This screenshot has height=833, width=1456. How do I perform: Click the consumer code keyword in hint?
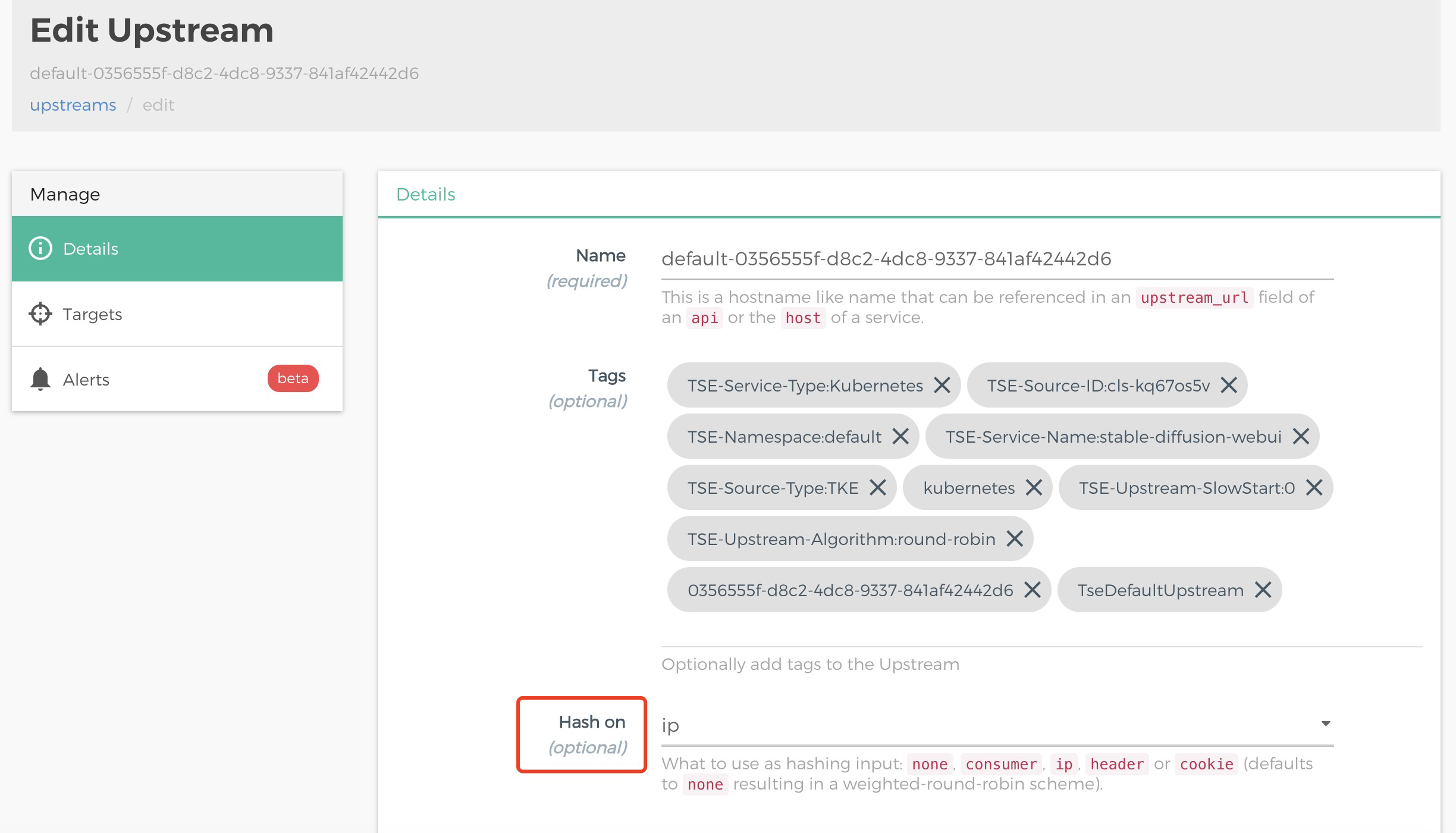(1001, 764)
